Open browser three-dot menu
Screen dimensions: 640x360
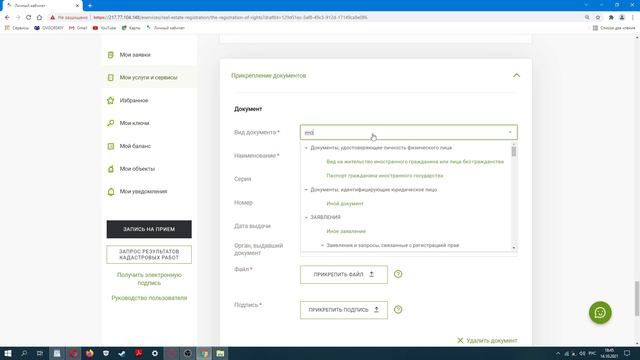(x=633, y=18)
